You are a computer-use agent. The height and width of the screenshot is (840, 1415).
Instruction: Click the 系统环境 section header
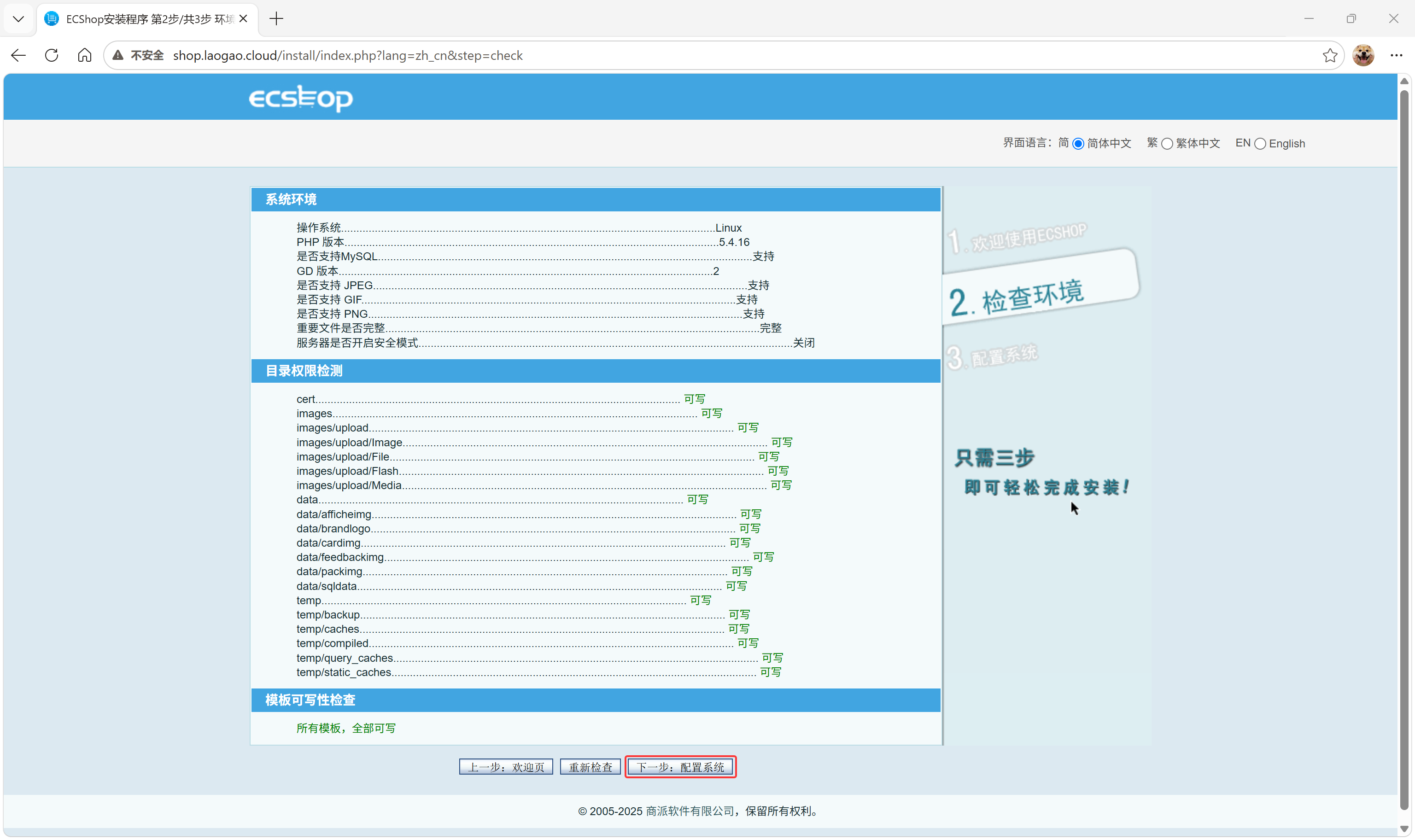(596, 200)
